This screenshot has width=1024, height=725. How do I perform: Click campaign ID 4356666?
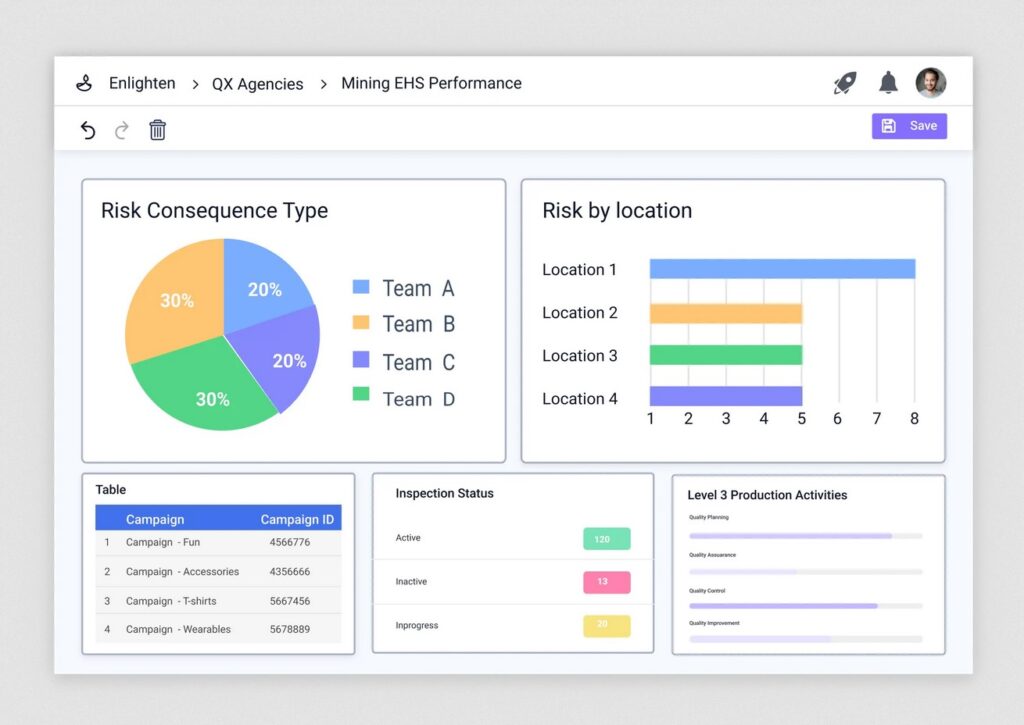pyautogui.click(x=290, y=572)
